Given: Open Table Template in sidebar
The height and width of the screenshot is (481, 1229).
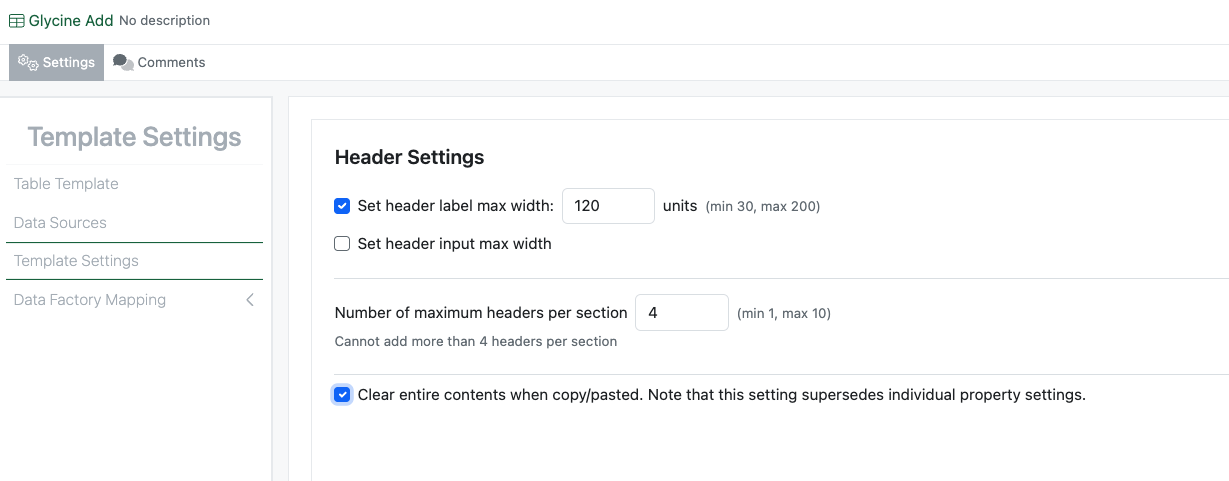Looking at the screenshot, I should click(66, 184).
